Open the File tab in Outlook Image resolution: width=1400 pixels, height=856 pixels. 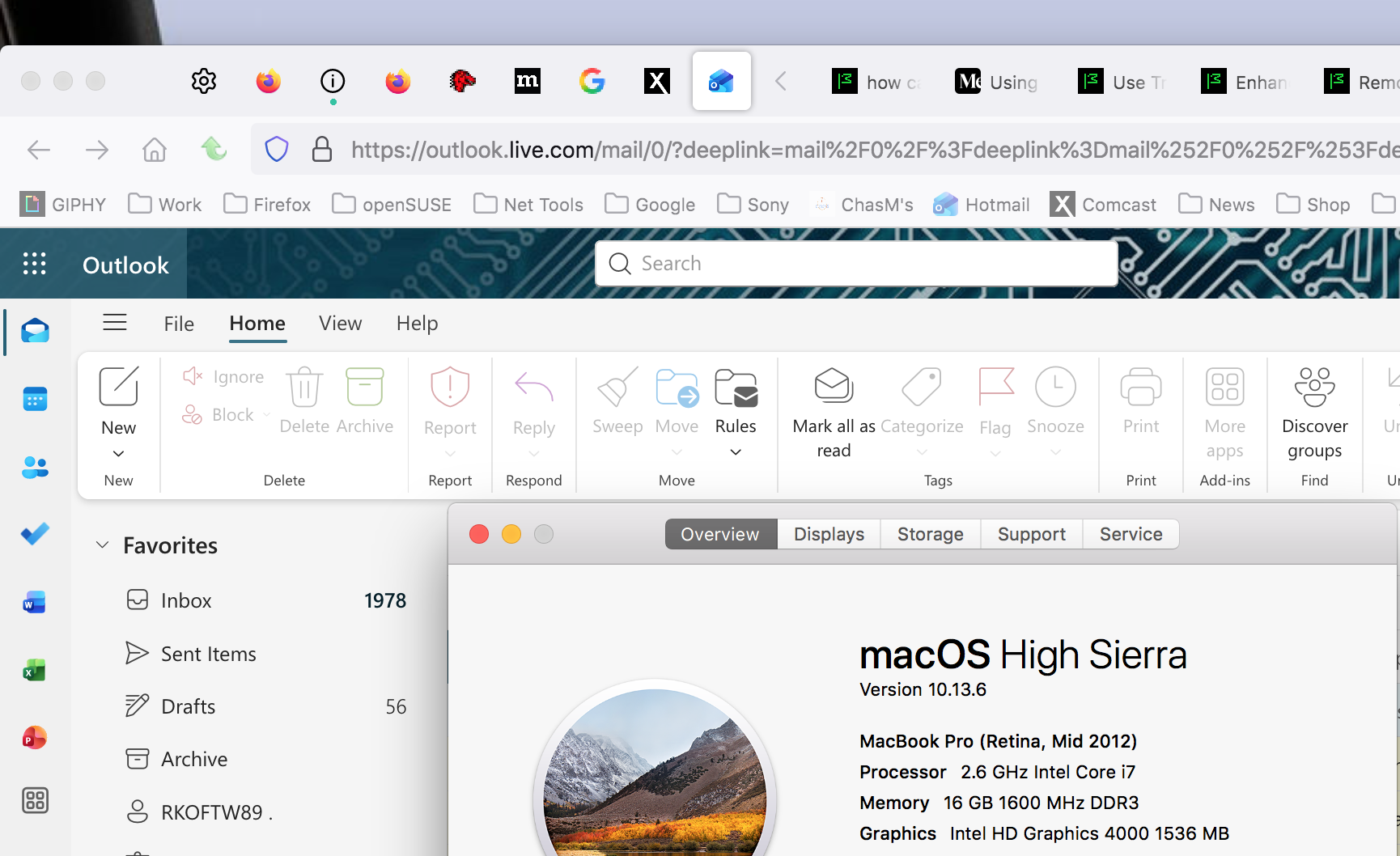pyautogui.click(x=179, y=324)
